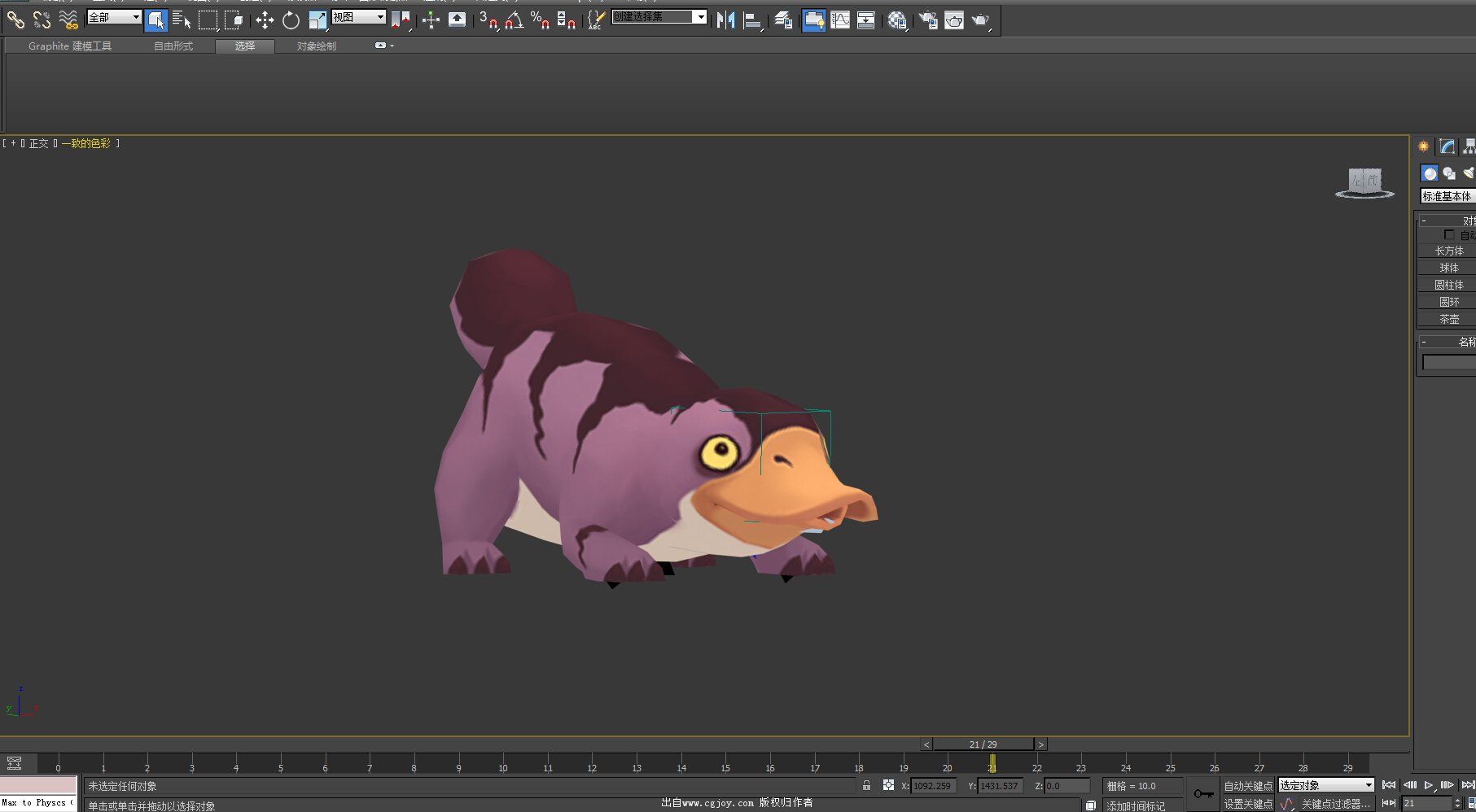Toggle Selection Lock padlock icon
Image resolution: width=1476 pixels, height=812 pixels.
pyautogui.click(x=866, y=785)
